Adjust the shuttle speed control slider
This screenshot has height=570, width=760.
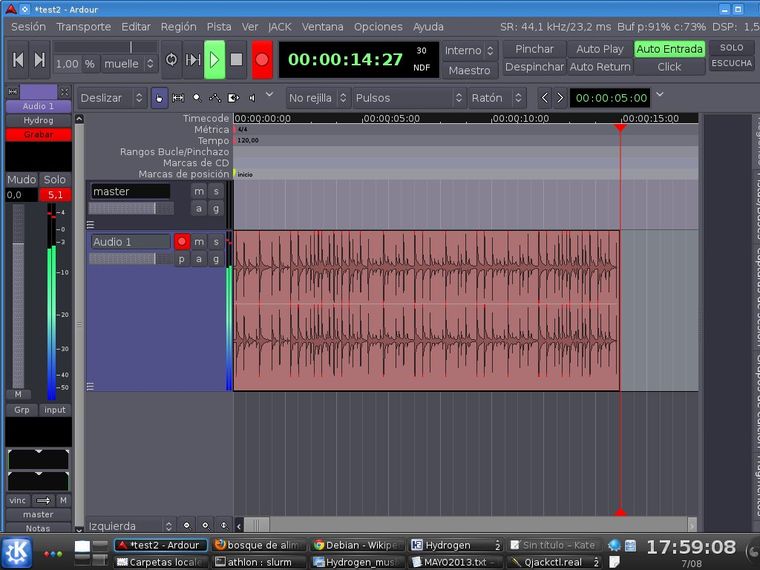point(105,47)
